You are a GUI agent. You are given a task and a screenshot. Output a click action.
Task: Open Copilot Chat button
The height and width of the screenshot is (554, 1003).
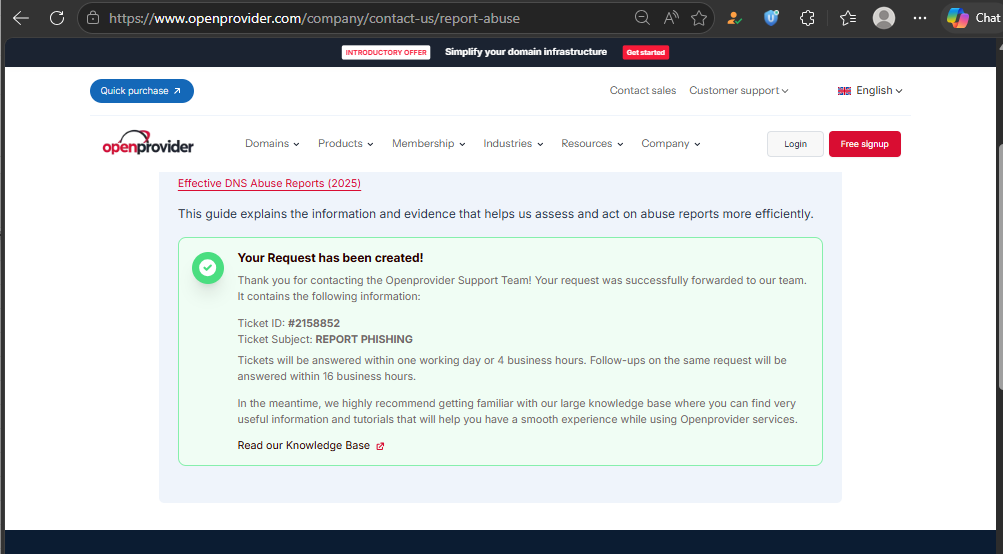pyautogui.click(x=973, y=18)
